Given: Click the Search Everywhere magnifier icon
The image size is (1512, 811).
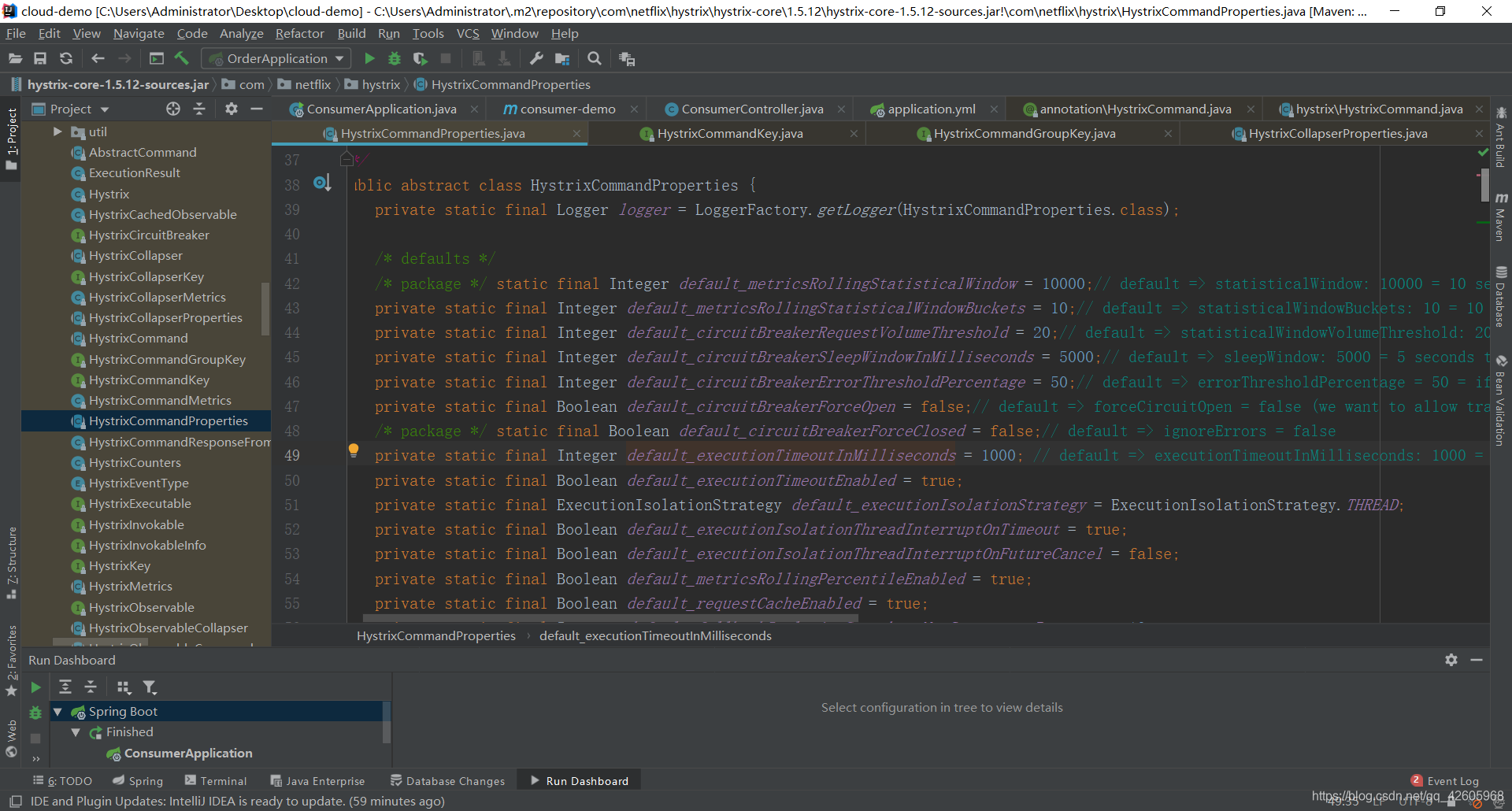Looking at the screenshot, I should [x=595, y=58].
